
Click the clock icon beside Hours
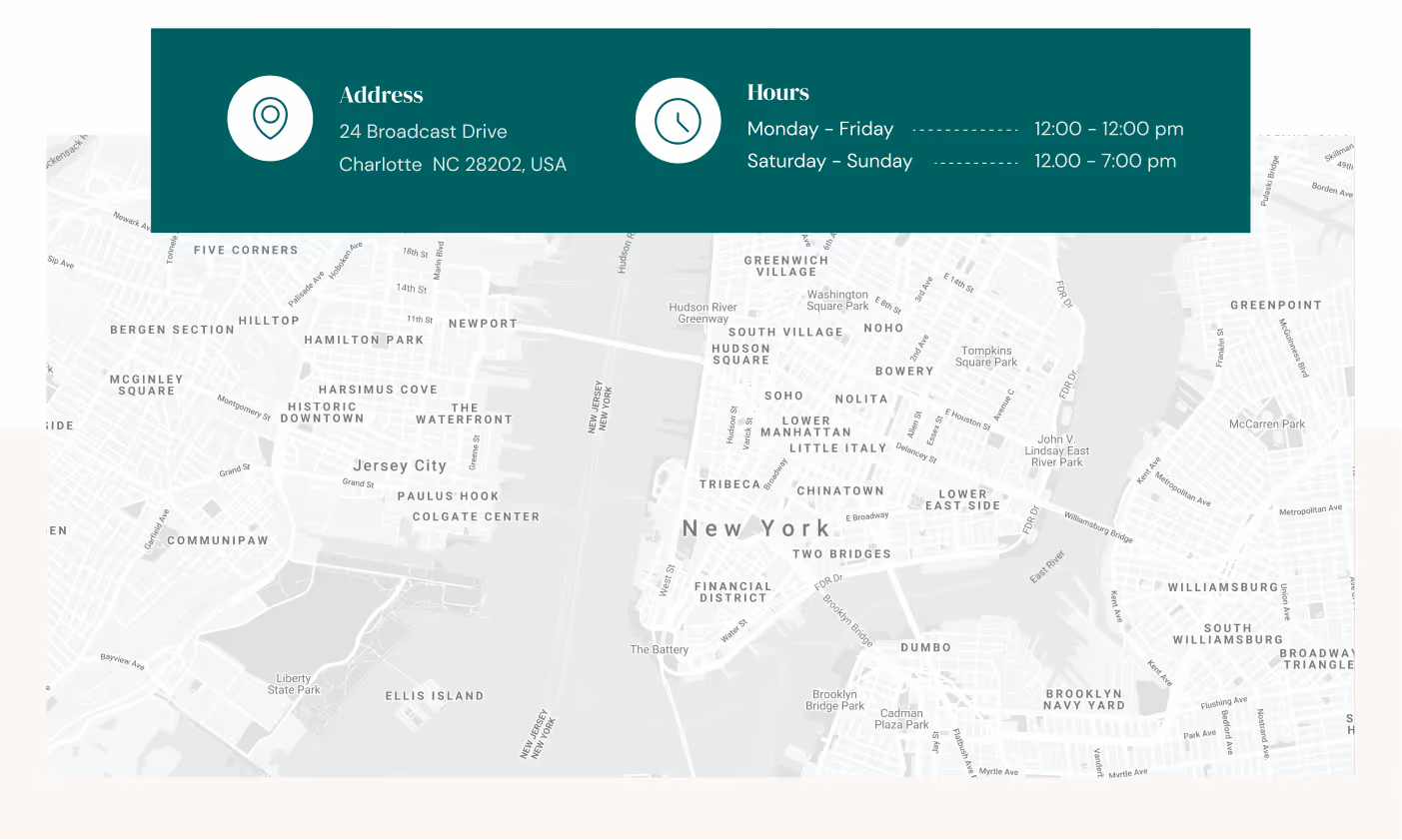[678, 120]
